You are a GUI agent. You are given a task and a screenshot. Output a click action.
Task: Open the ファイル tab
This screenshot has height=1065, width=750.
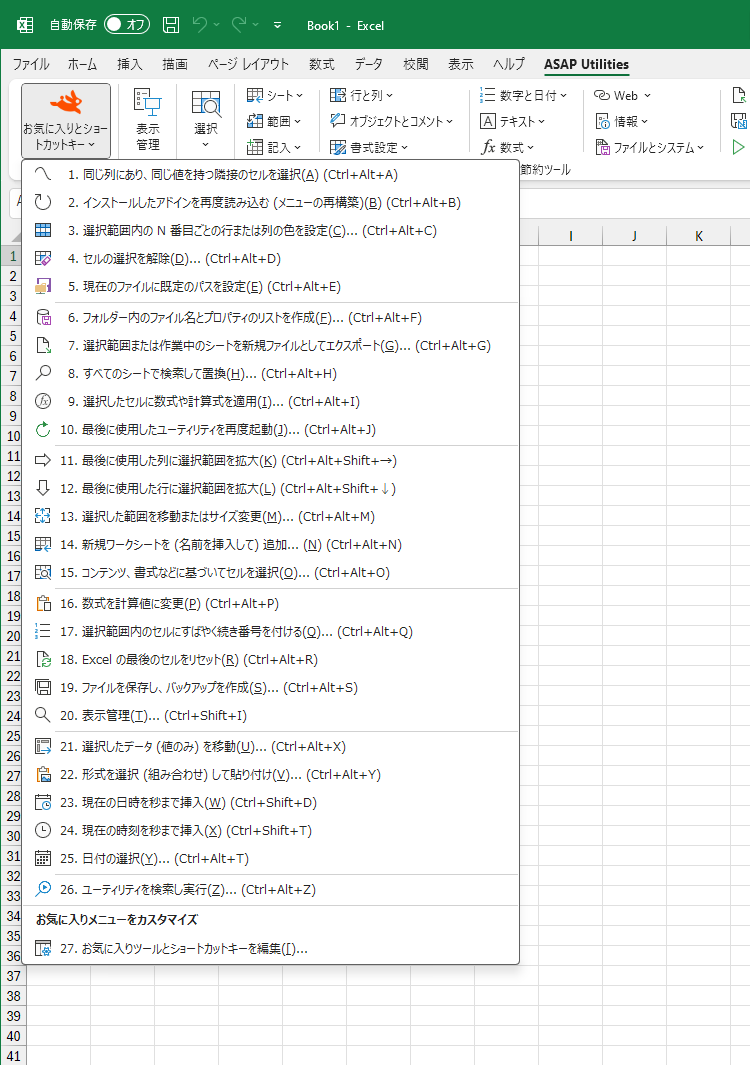point(31,65)
